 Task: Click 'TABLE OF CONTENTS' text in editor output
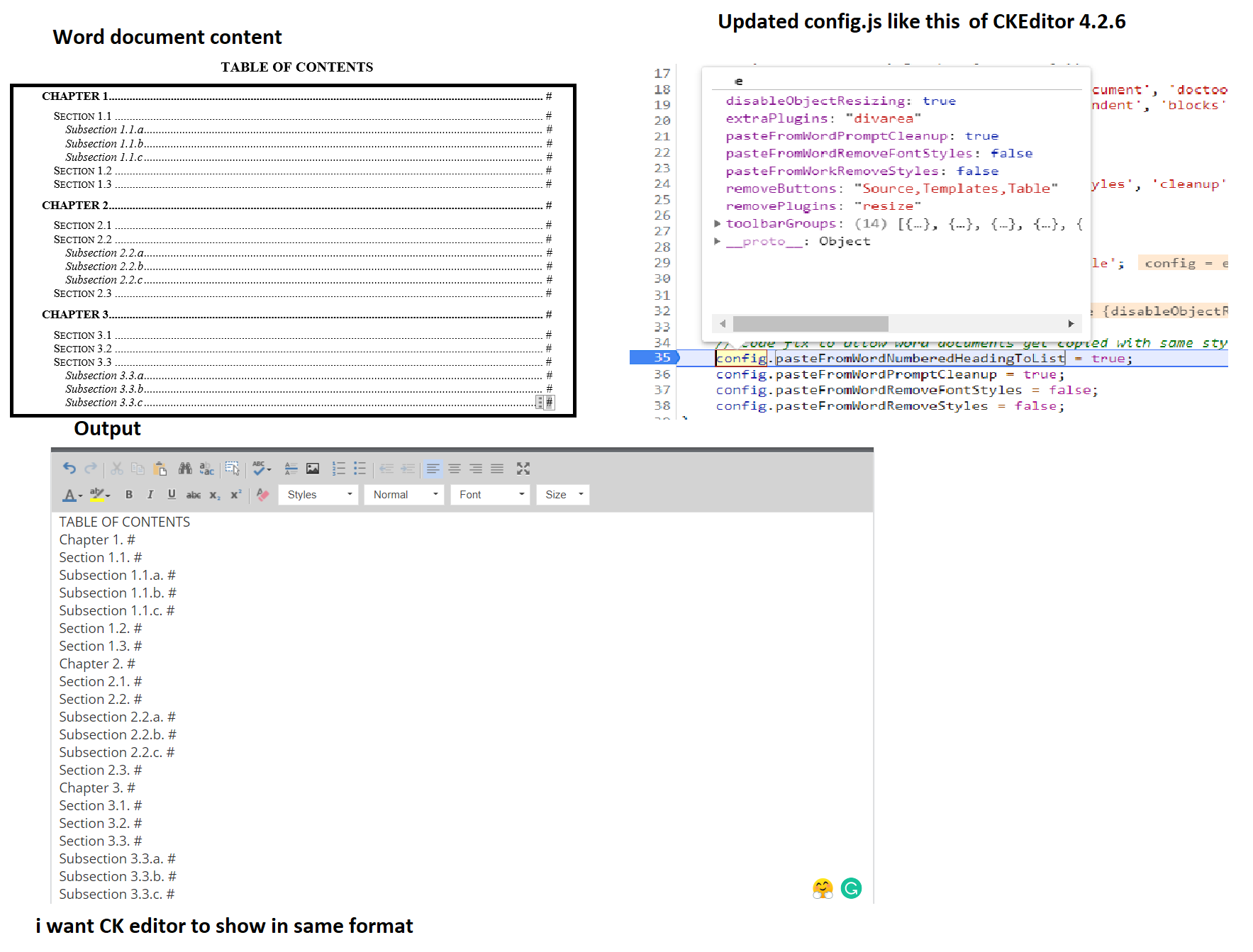point(125,522)
